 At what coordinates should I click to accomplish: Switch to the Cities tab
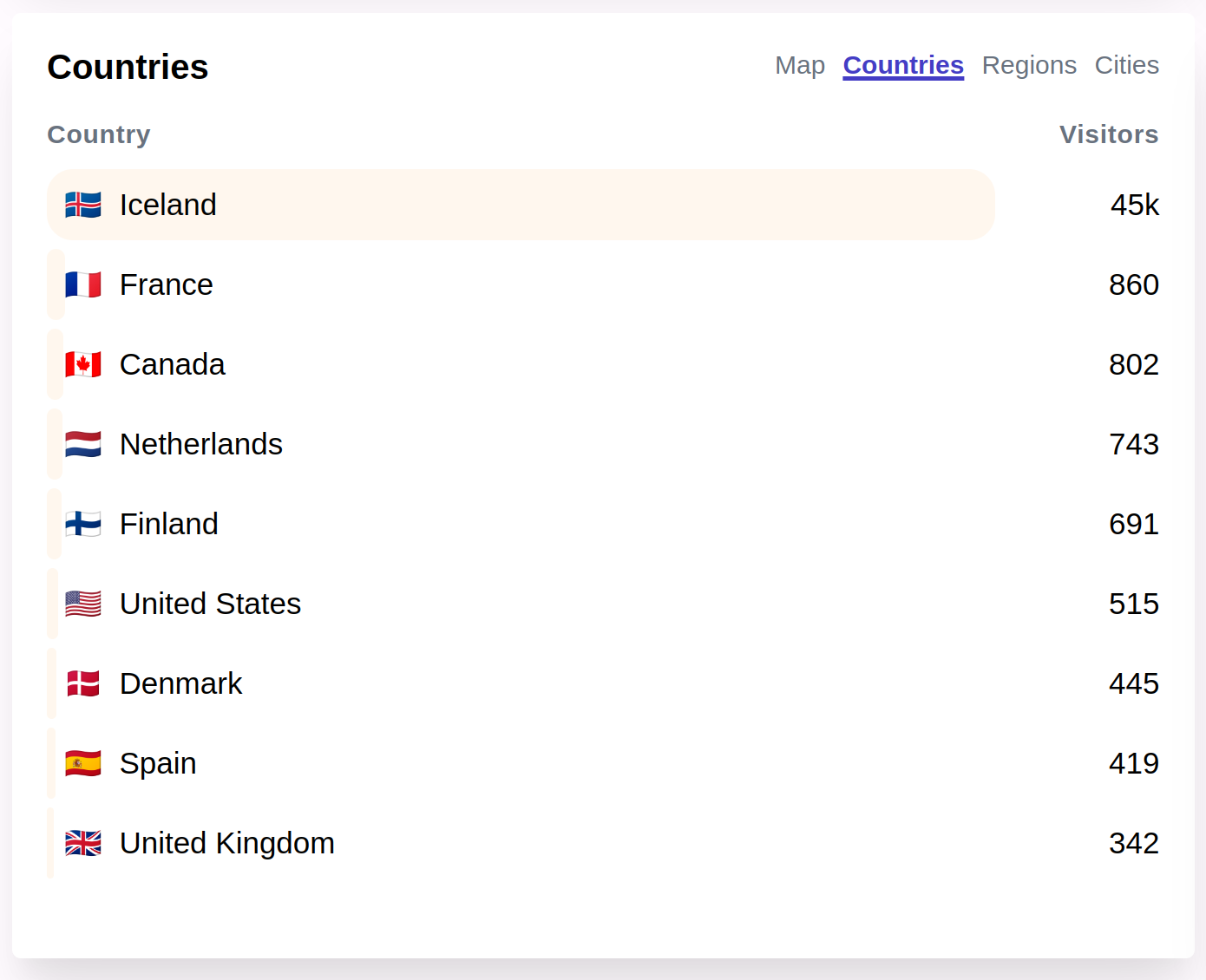1126,65
